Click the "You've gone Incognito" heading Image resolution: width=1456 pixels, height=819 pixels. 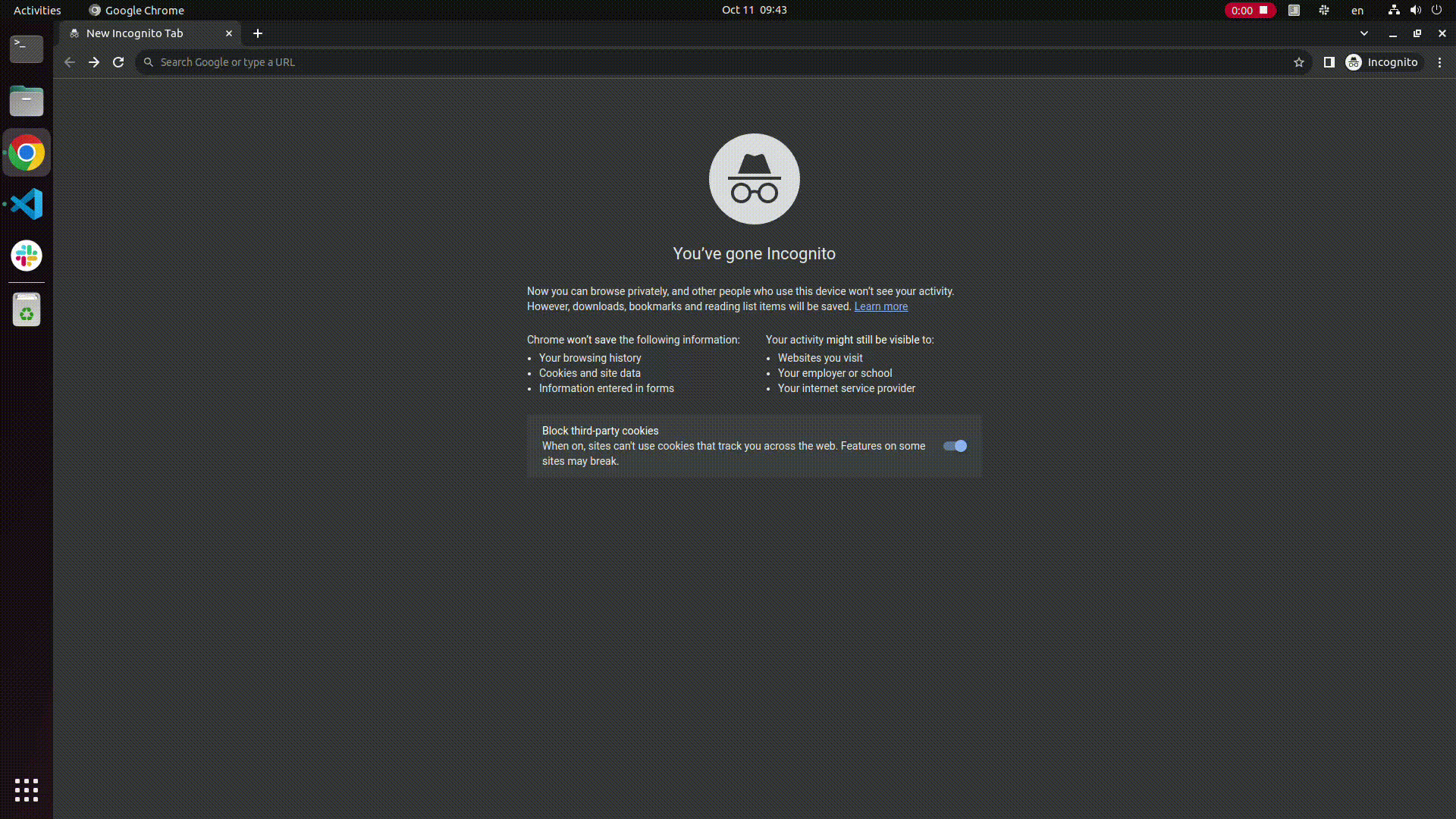click(x=755, y=254)
